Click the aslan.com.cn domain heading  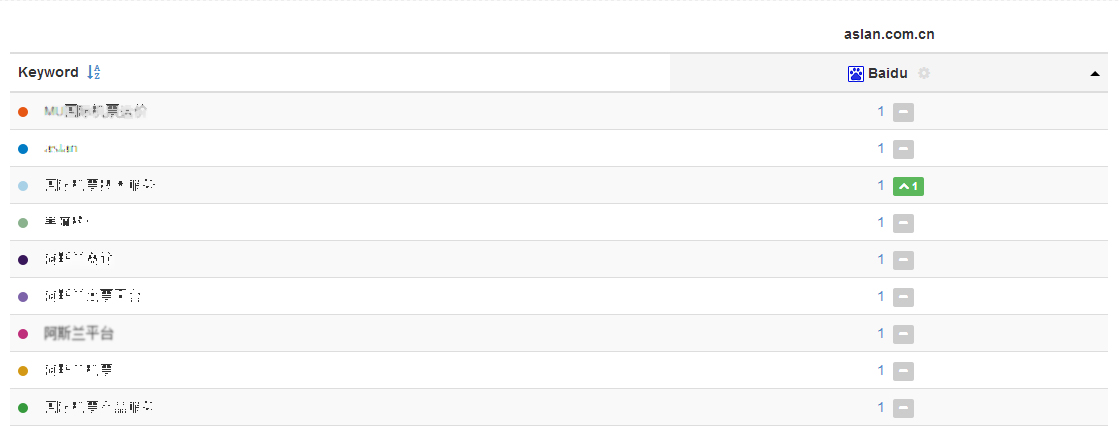[889, 34]
